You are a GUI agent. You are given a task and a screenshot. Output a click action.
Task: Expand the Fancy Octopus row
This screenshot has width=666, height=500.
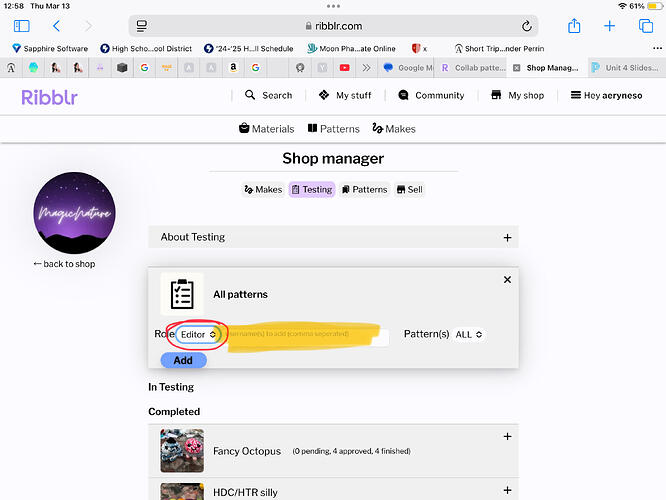point(507,437)
